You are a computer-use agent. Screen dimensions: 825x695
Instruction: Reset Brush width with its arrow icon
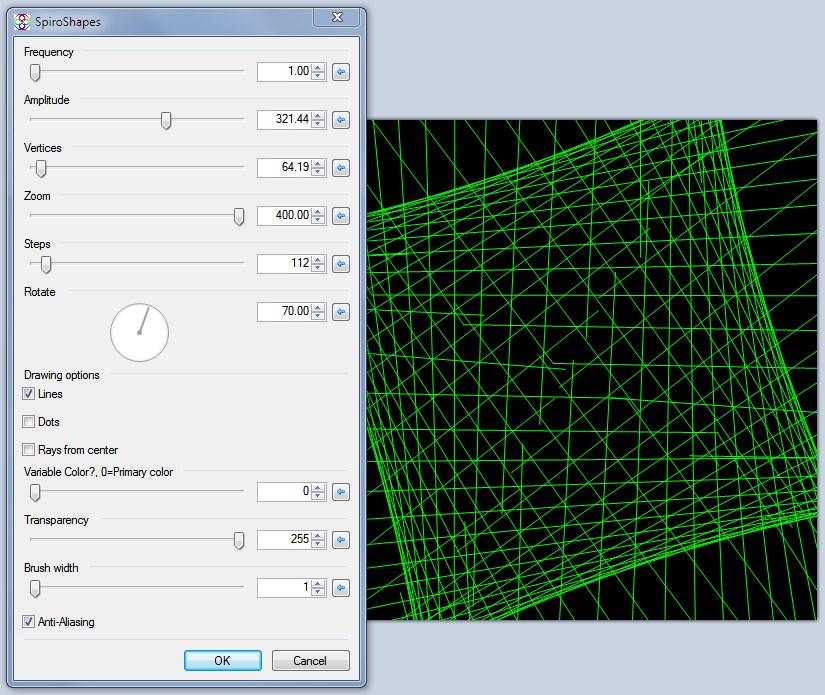coord(341,588)
